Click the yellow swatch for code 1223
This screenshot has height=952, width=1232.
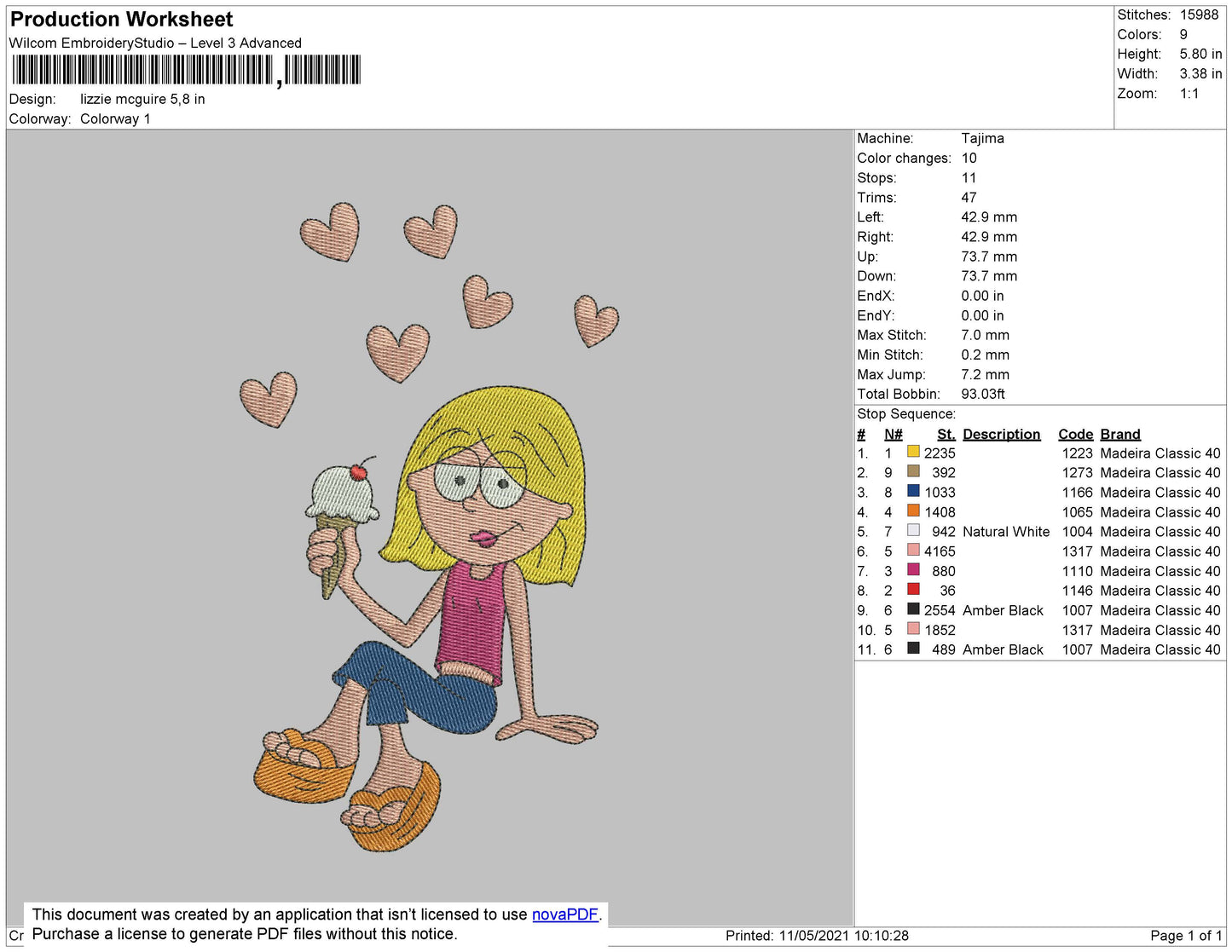[x=913, y=452]
